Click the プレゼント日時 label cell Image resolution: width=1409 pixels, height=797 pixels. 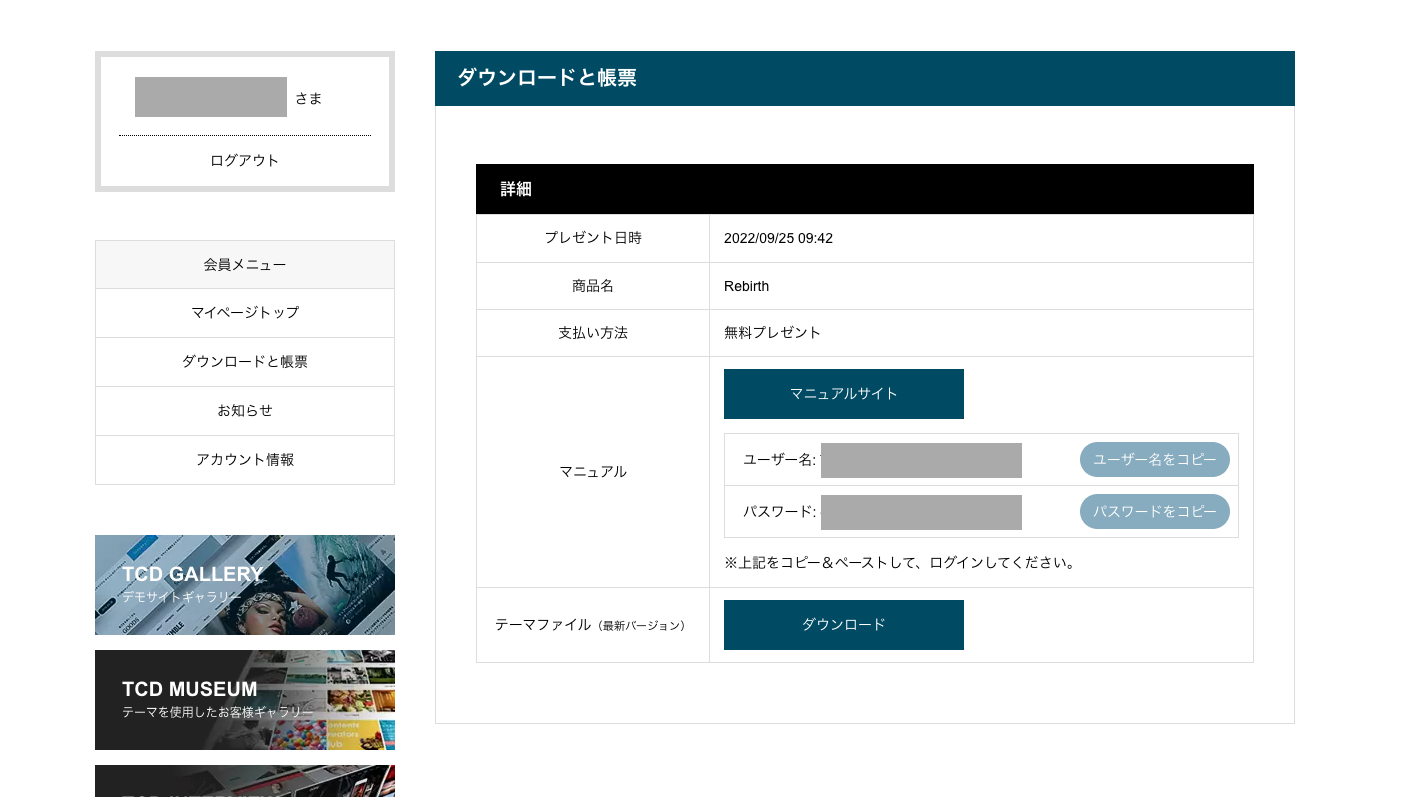pyautogui.click(x=593, y=238)
